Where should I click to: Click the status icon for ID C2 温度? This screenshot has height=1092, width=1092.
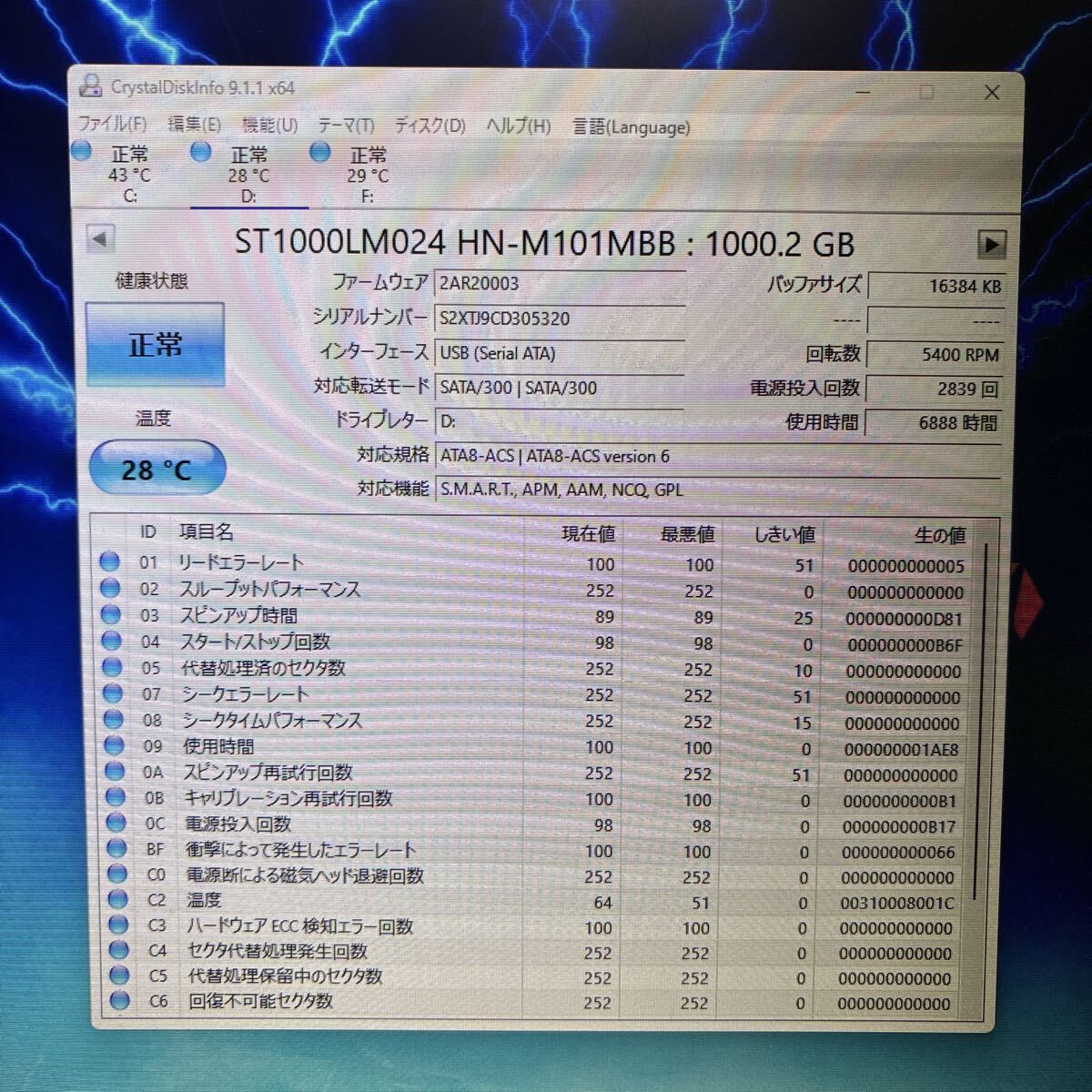(118, 900)
